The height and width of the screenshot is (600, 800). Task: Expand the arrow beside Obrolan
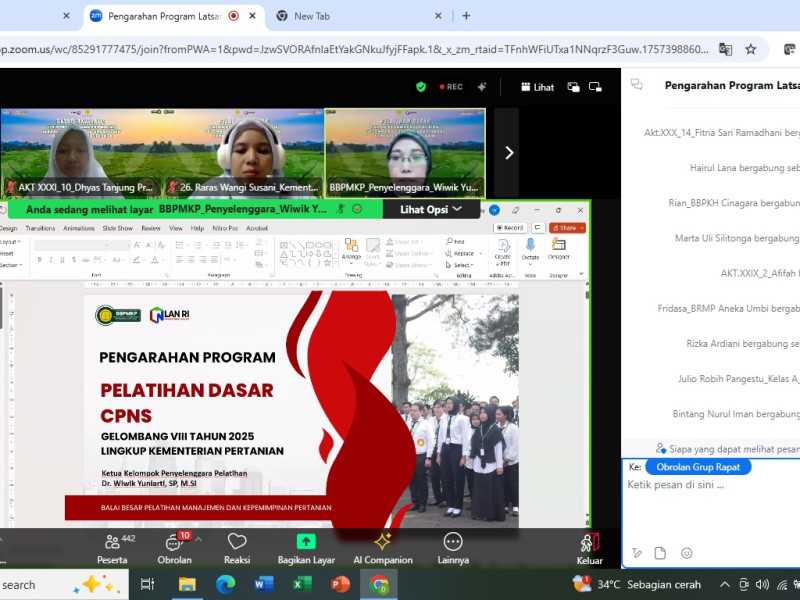point(198,539)
